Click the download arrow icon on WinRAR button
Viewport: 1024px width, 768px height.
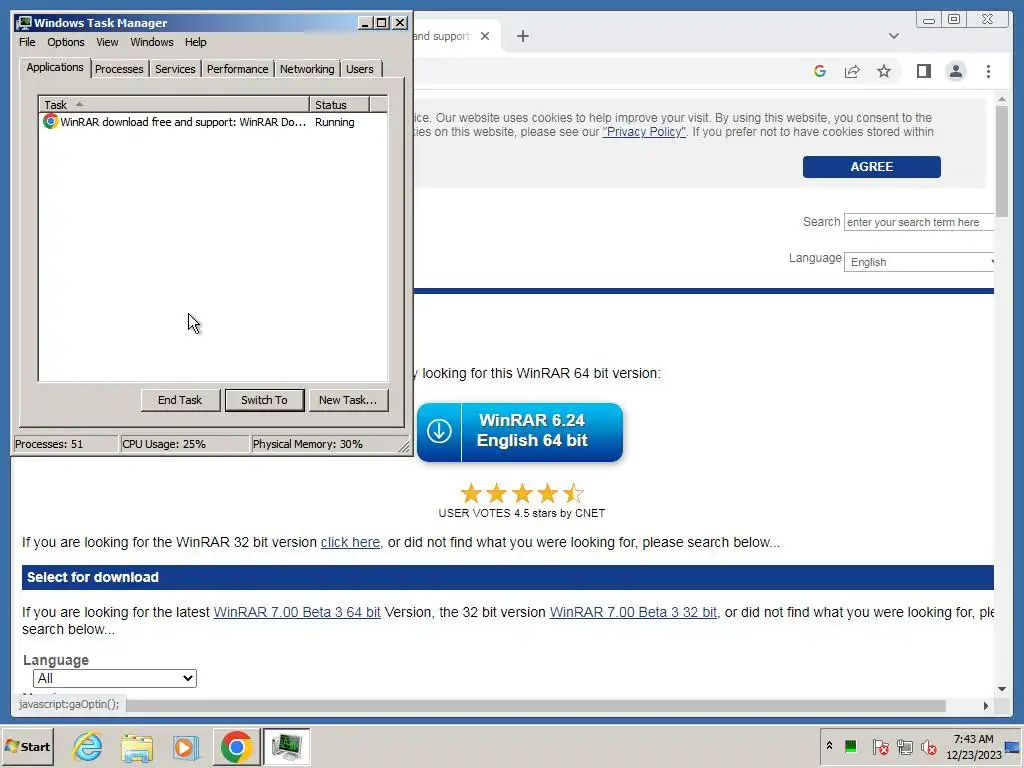coord(439,431)
